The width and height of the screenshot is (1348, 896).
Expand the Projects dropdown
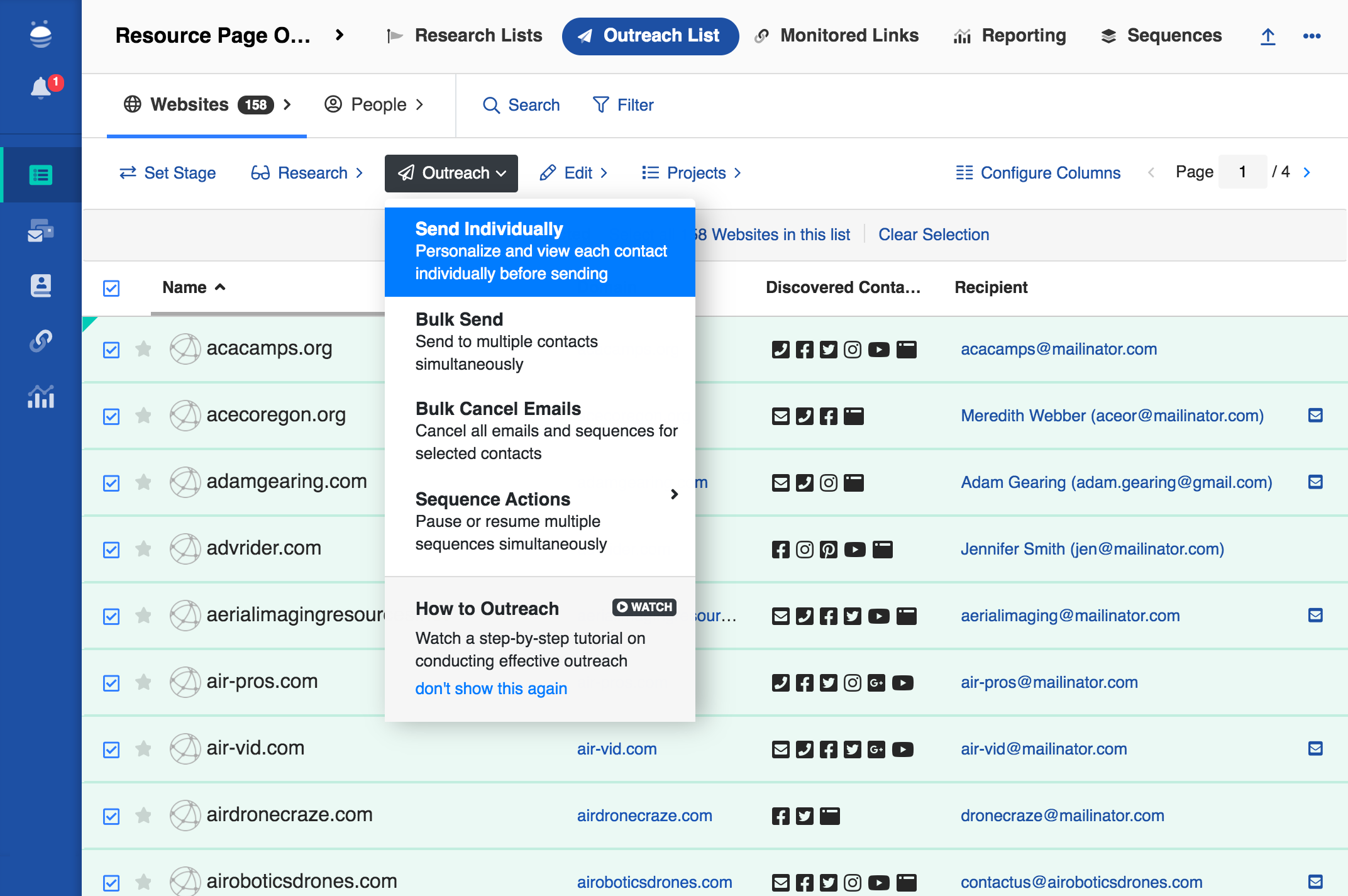pyautogui.click(x=690, y=173)
